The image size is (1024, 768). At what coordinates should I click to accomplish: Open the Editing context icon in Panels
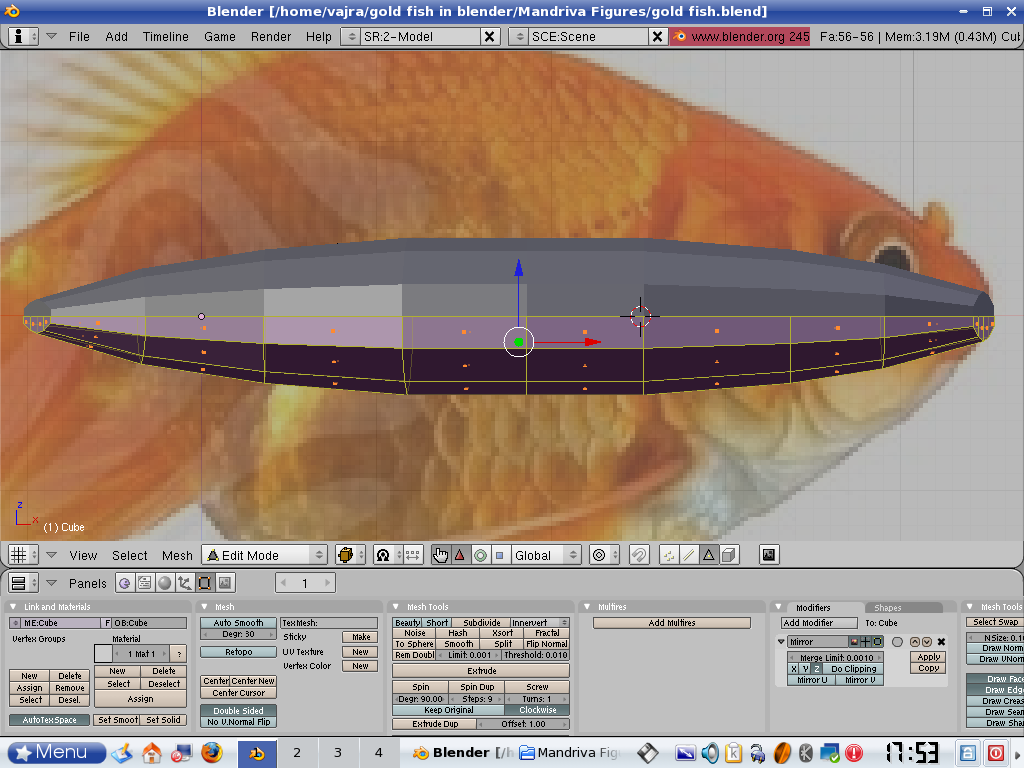pyautogui.click(x=204, y=583)
